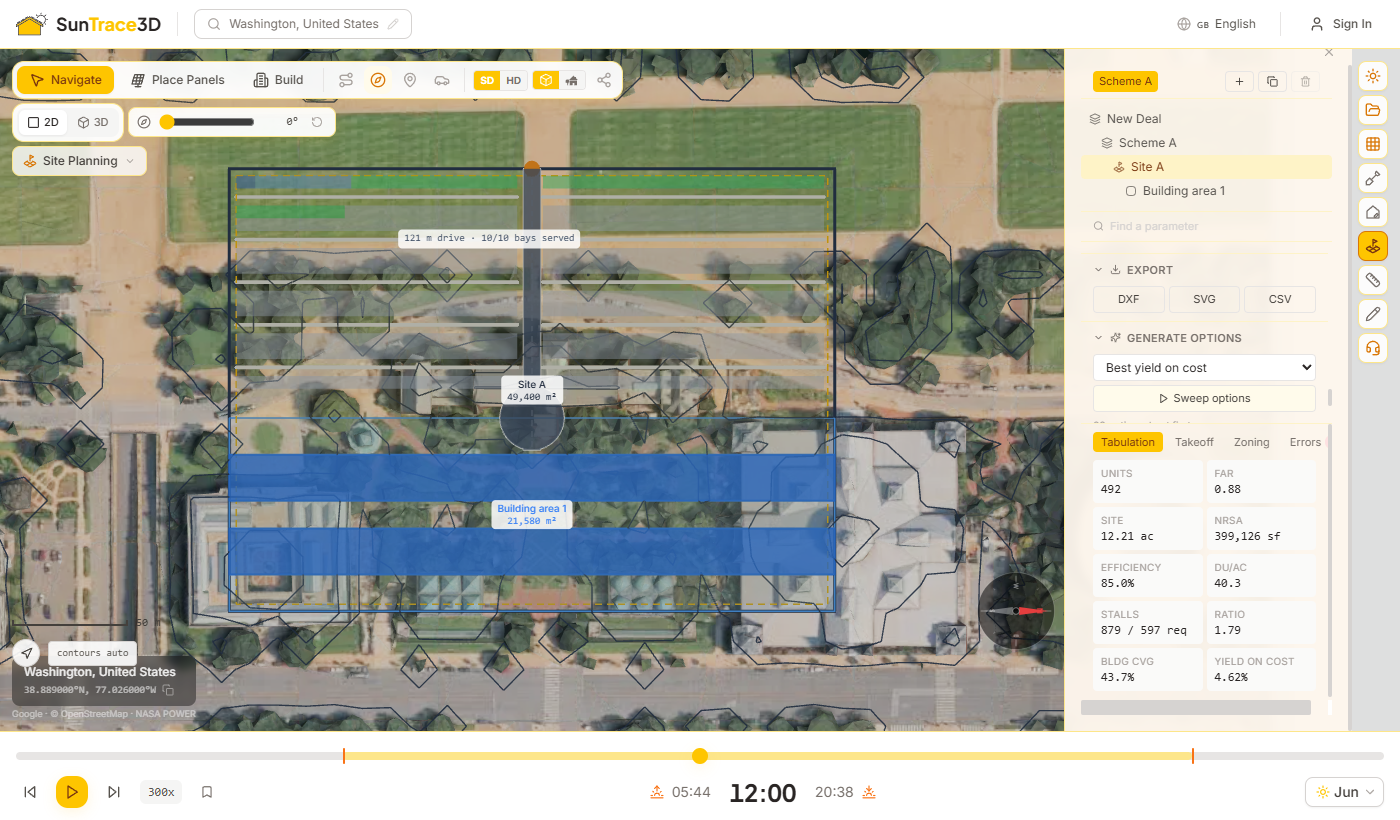Image resolution: width=1400 pixels, height=820 pixels.
Task: Select the car vehicle icon in toolbar
Action: tap(442, 80)
